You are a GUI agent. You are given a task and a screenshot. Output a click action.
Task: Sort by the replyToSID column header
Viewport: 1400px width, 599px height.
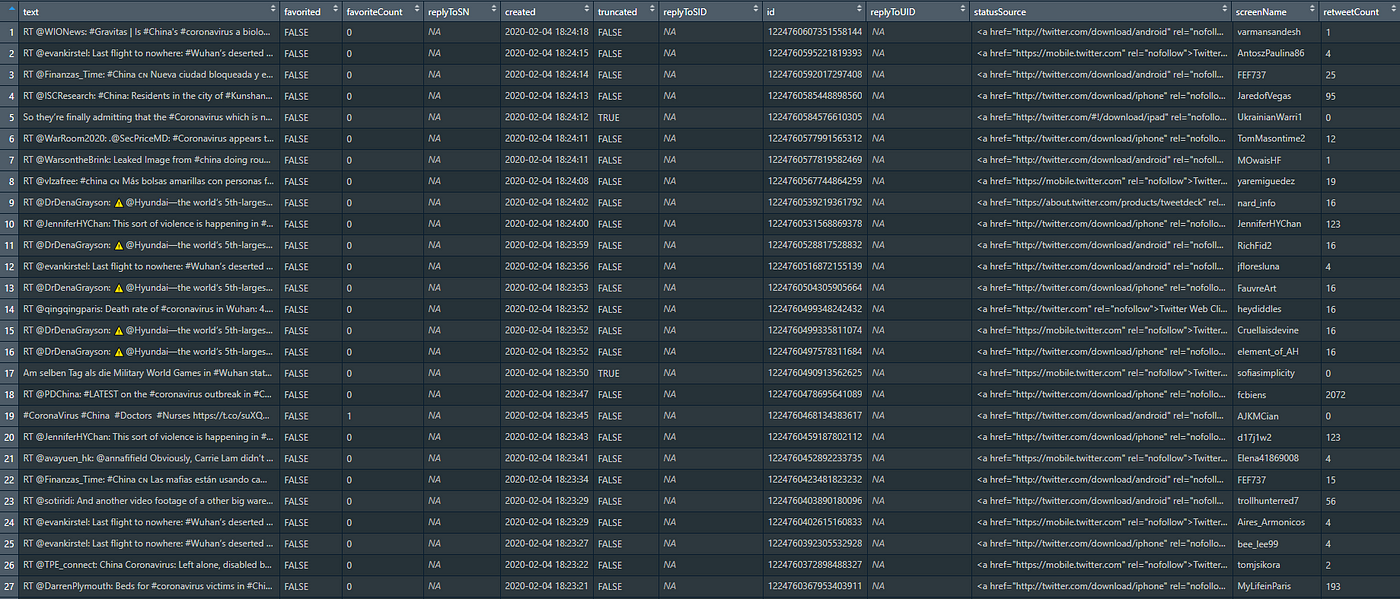[711, 12]
